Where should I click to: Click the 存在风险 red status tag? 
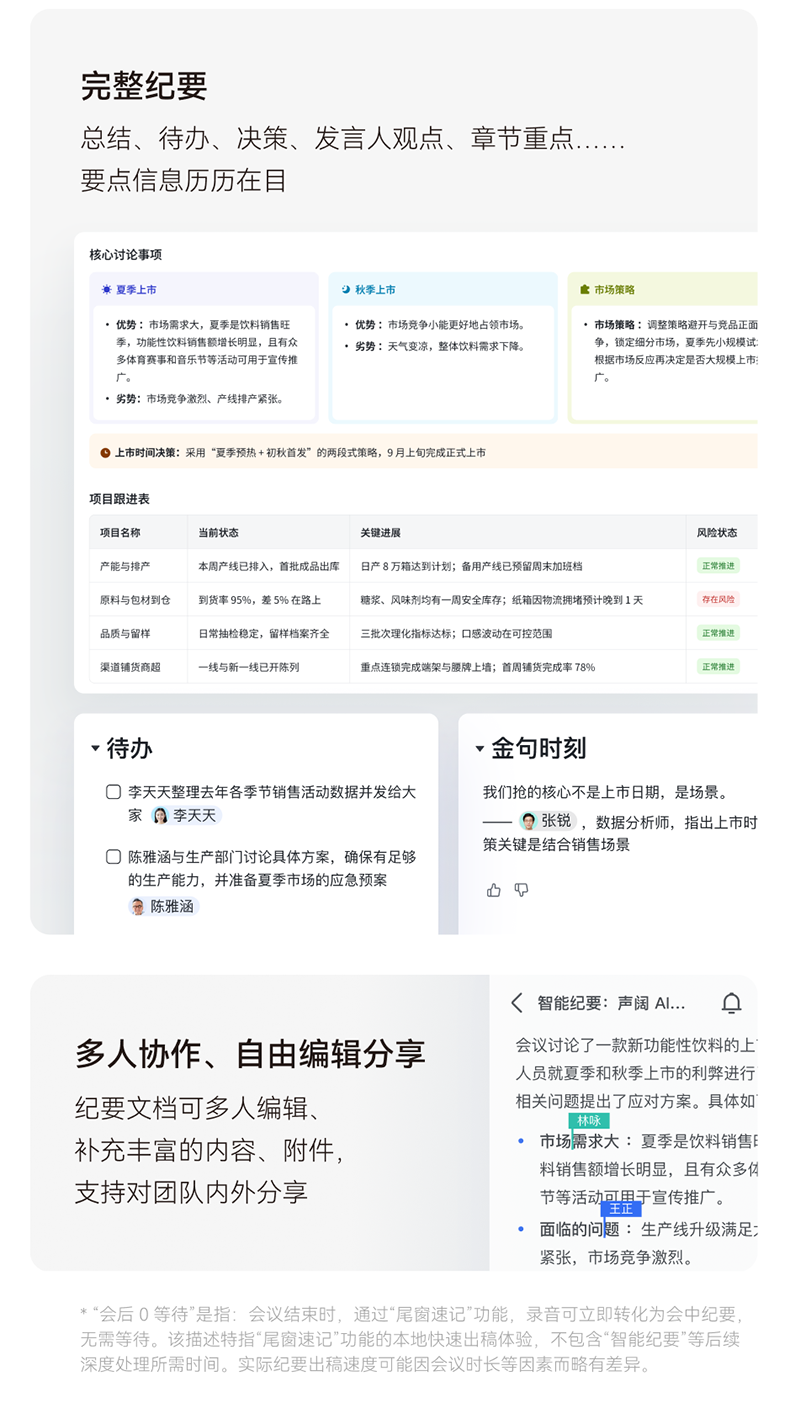click(718, 600)
